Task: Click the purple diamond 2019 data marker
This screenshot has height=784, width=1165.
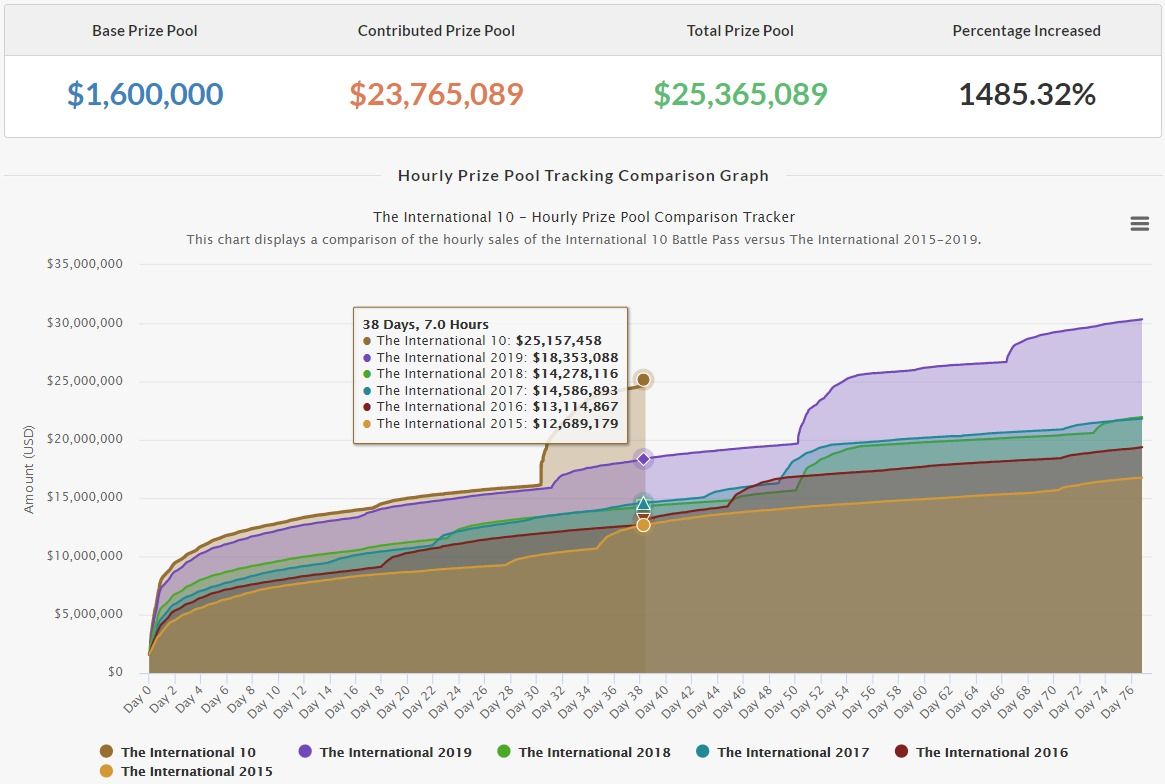Action: (x=643, y=459)
